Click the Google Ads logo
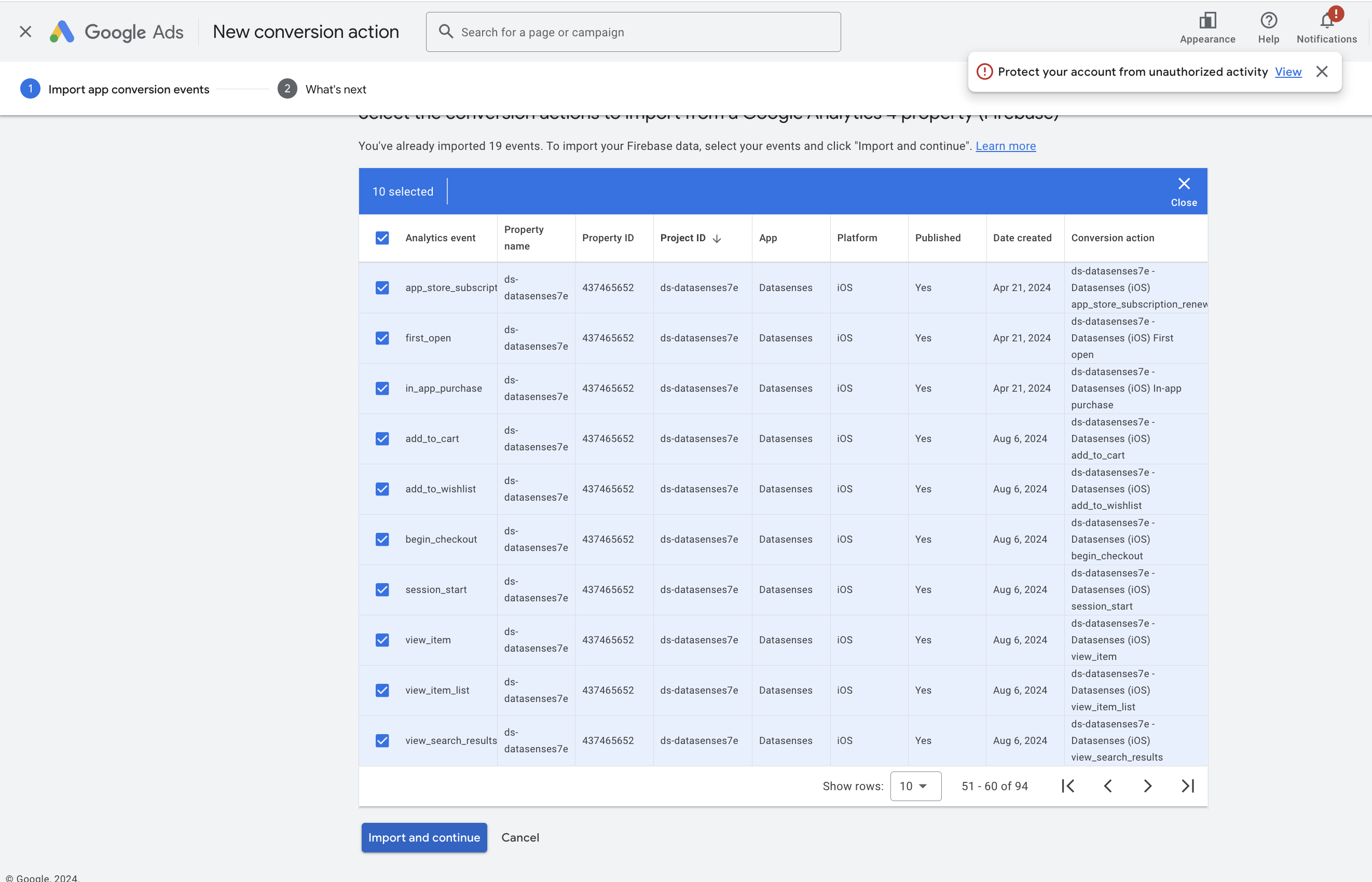 click(x=117, y=32)
